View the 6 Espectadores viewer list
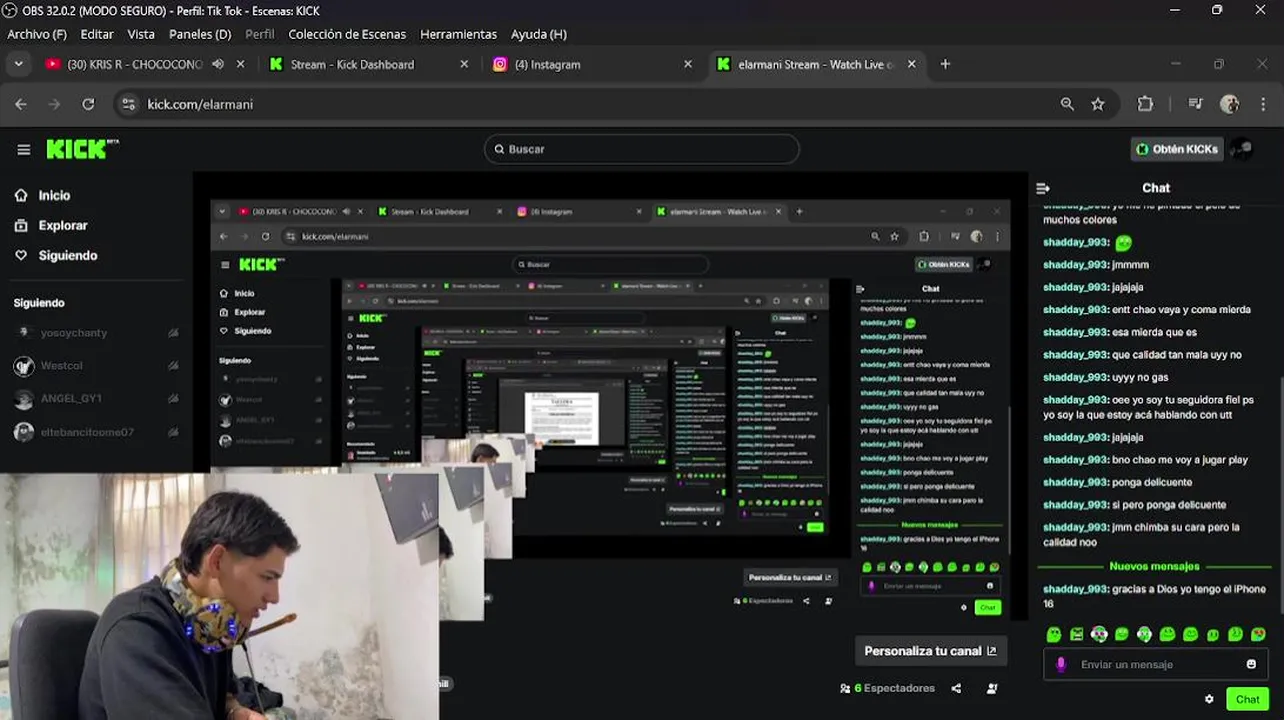 pos(887,688)
